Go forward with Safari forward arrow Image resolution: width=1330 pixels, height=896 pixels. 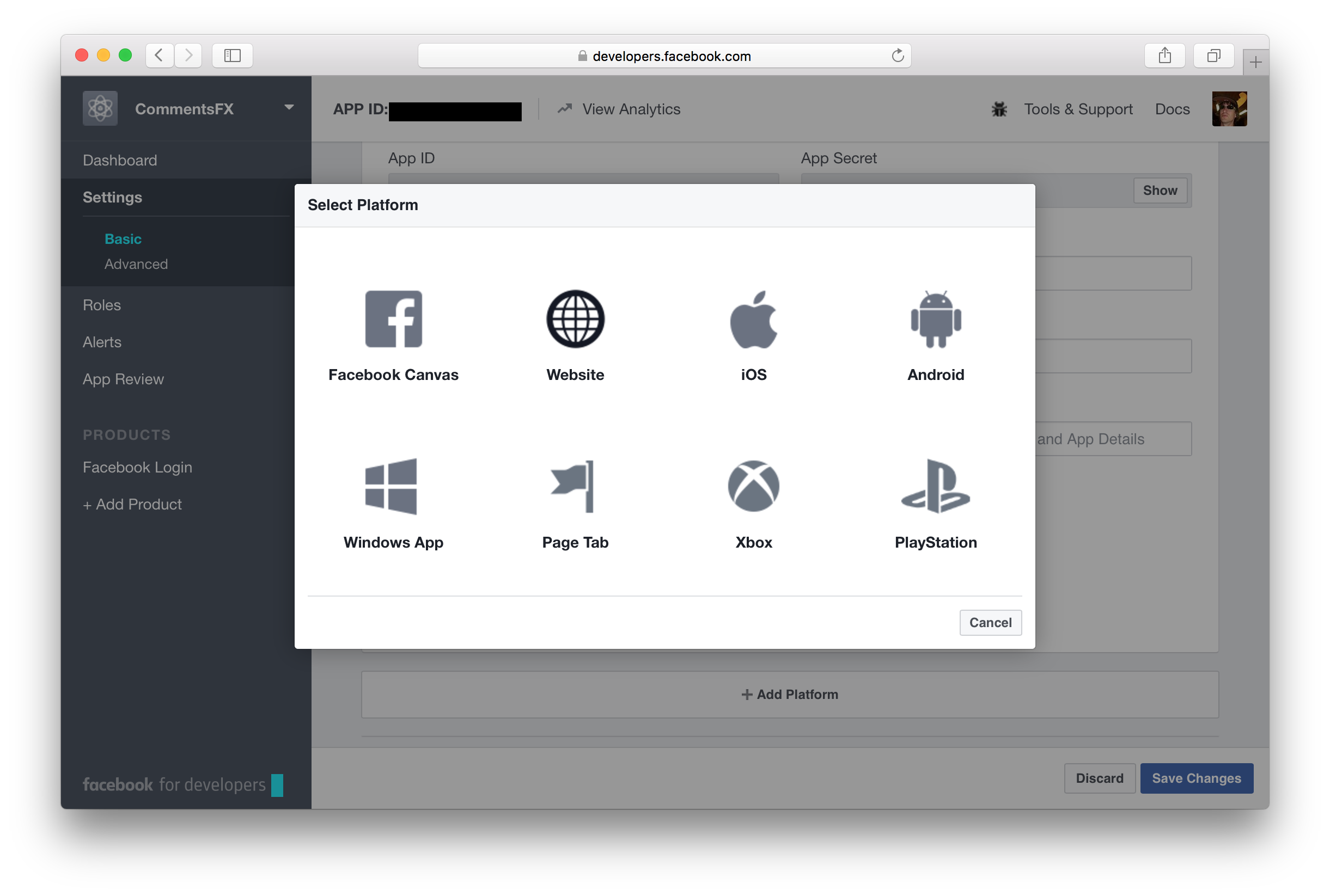188,56
